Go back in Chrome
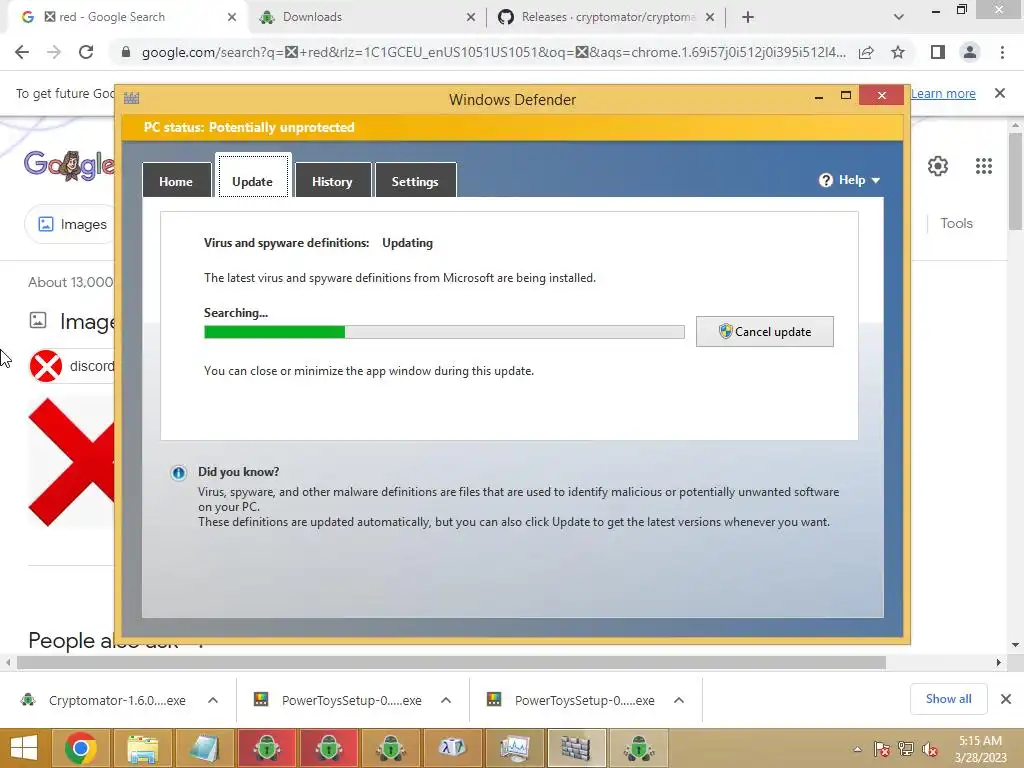The image size is (1024, 768). pos(22,52)
